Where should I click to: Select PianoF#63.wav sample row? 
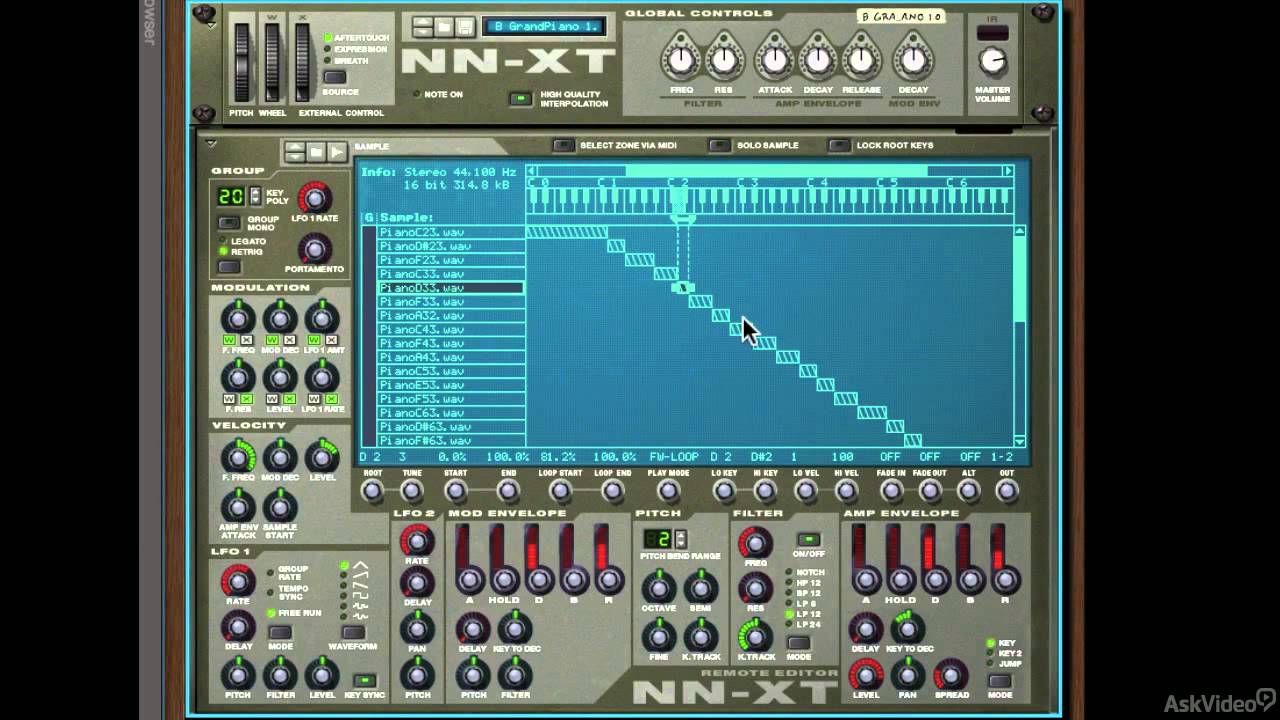(450, 441)
